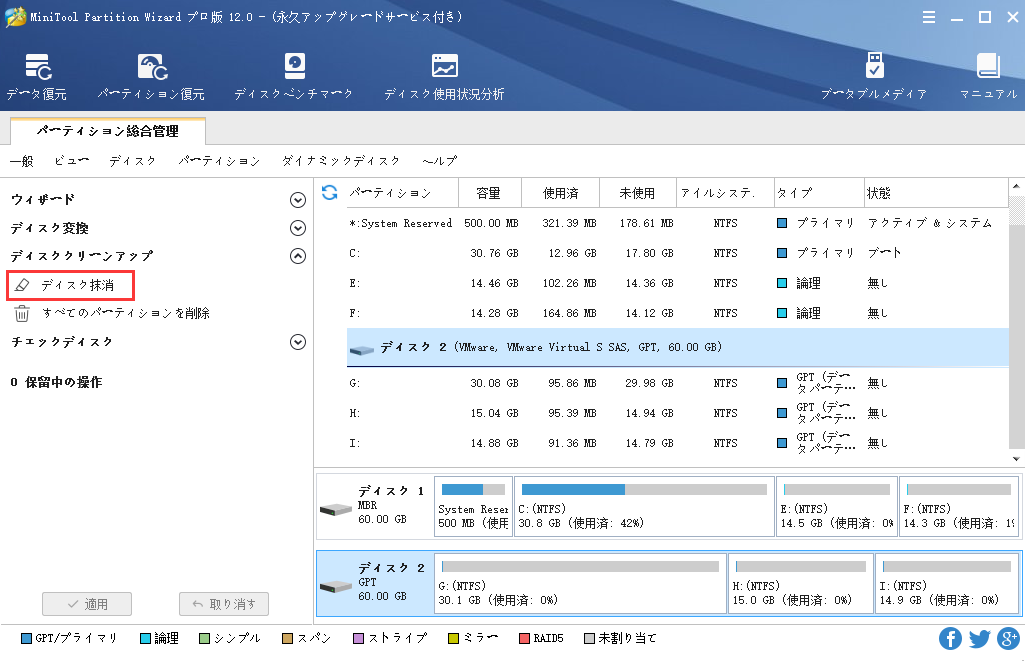Sort by タイプ column header
Screen dimensions: 1025x661
pyautogui.click(x=819, y=193)
